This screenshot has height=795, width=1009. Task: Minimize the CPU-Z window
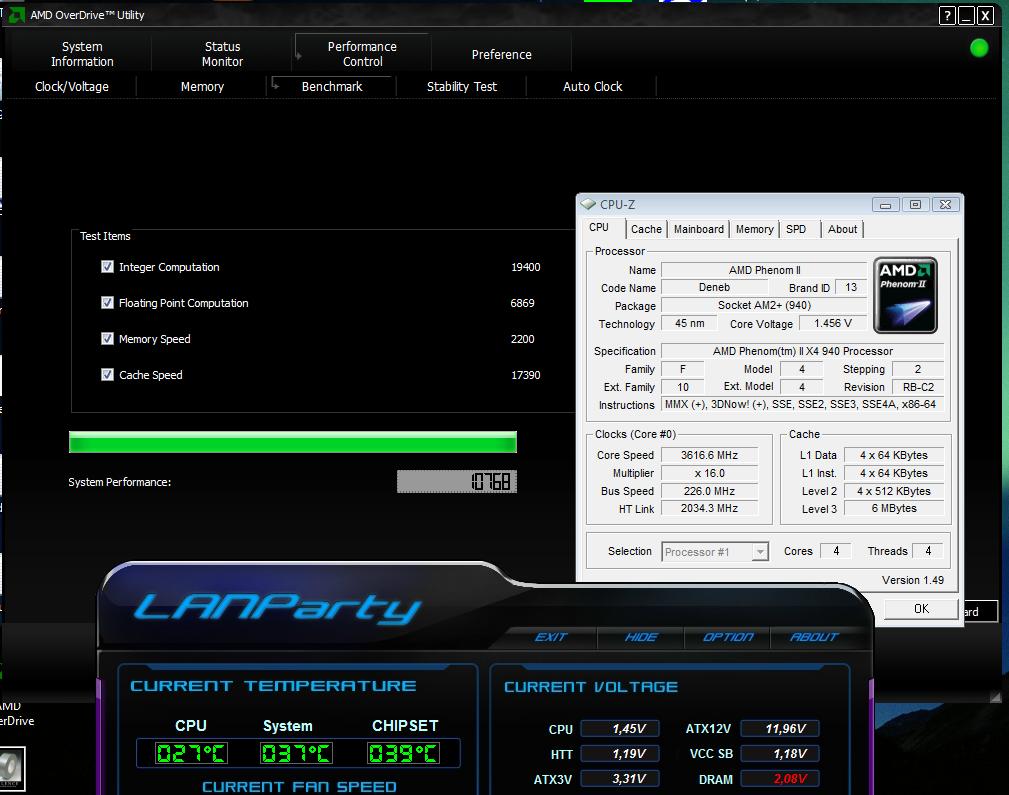[885, 205]
